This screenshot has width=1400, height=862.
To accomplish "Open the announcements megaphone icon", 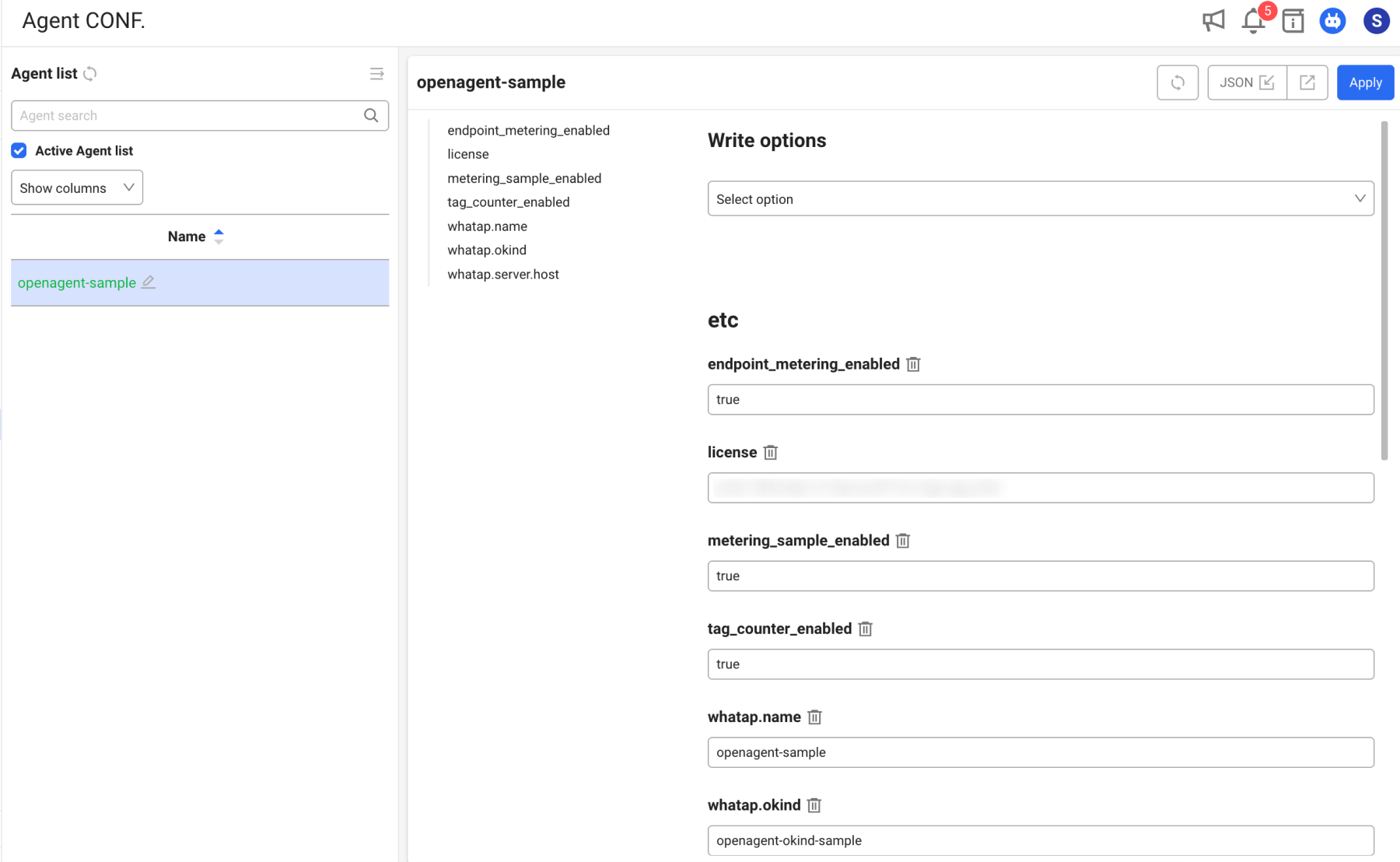I will click(1213, 21).
